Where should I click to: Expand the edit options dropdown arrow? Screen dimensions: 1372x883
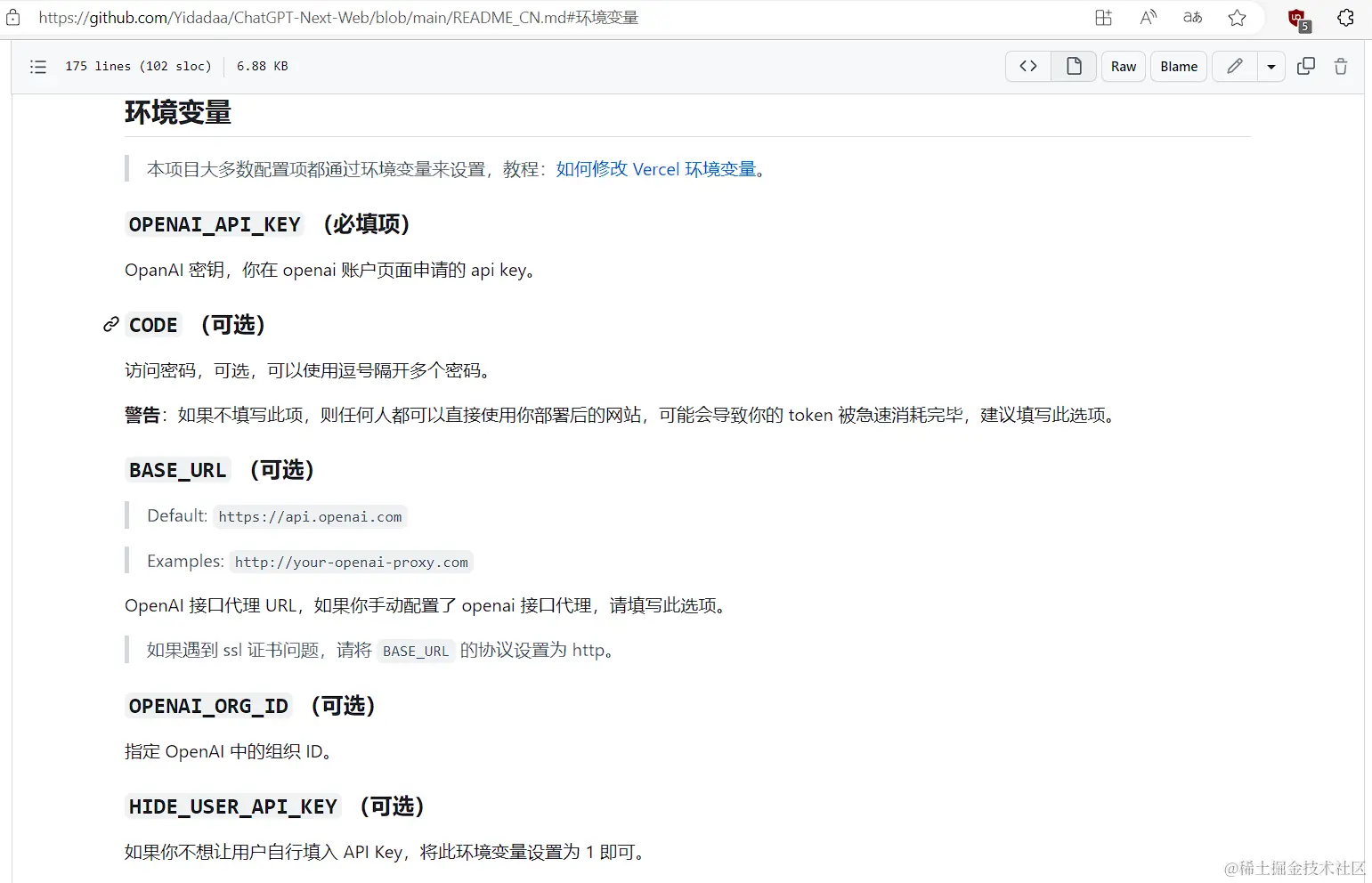(x=1271, y=66)
